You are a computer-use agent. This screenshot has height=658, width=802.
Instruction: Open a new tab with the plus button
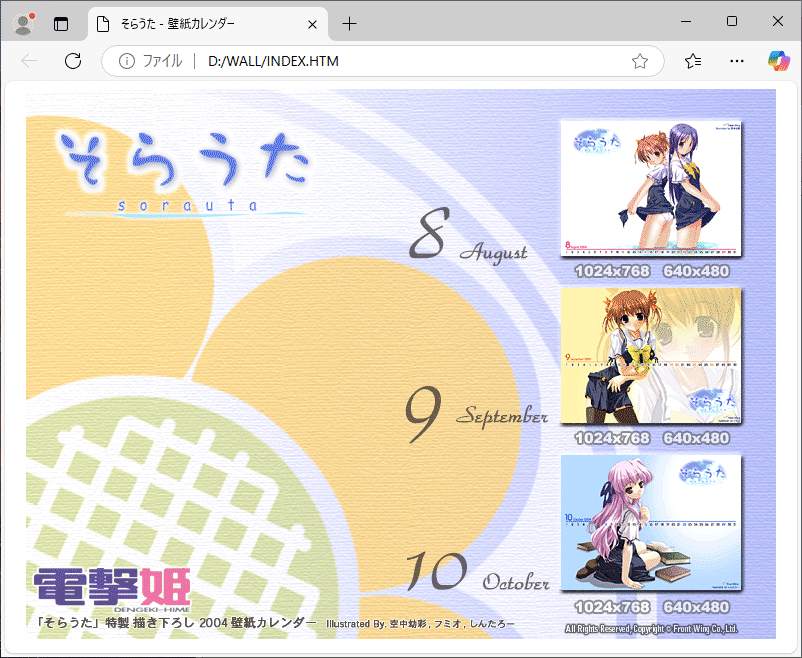coord(349,24)
